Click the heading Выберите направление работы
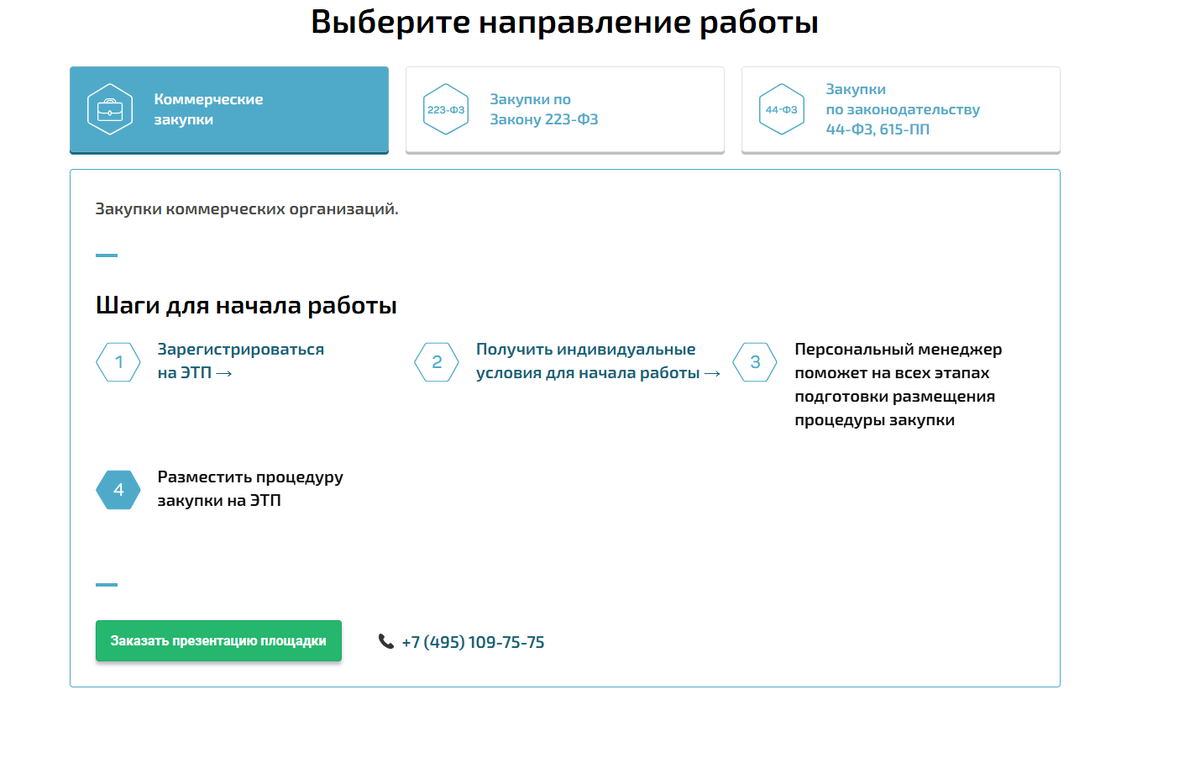This screenshot has height=758, width=1200. (x=565, y=21)
